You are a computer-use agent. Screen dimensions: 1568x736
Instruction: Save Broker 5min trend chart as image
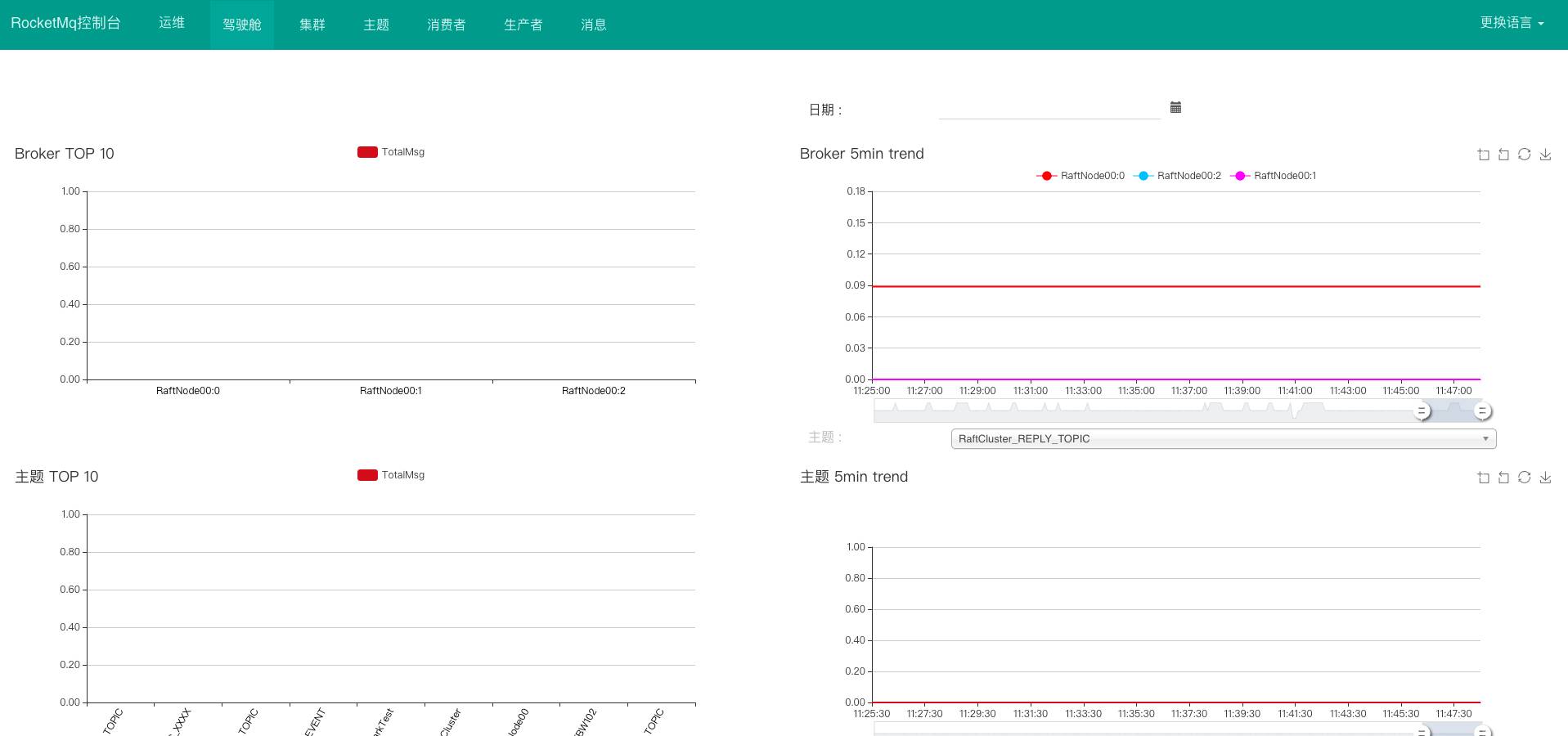[1545, 155]
